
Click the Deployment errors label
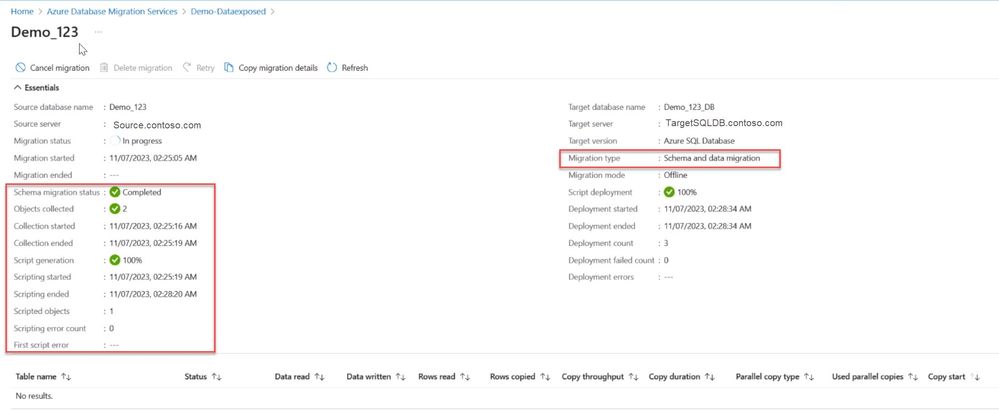tap(601, 277)
